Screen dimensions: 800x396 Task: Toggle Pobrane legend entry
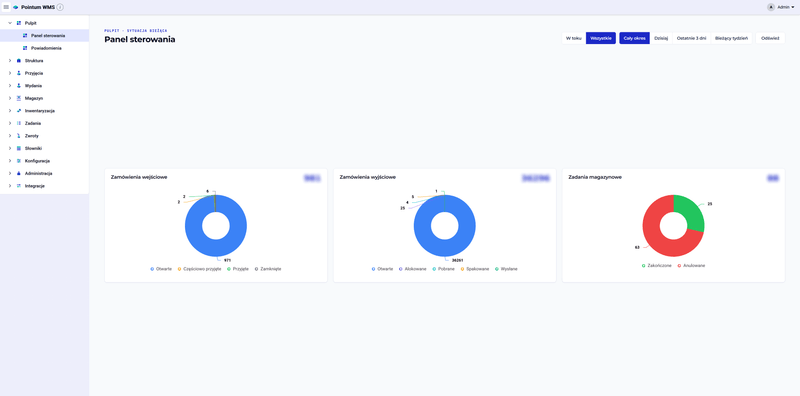point(443,269)
